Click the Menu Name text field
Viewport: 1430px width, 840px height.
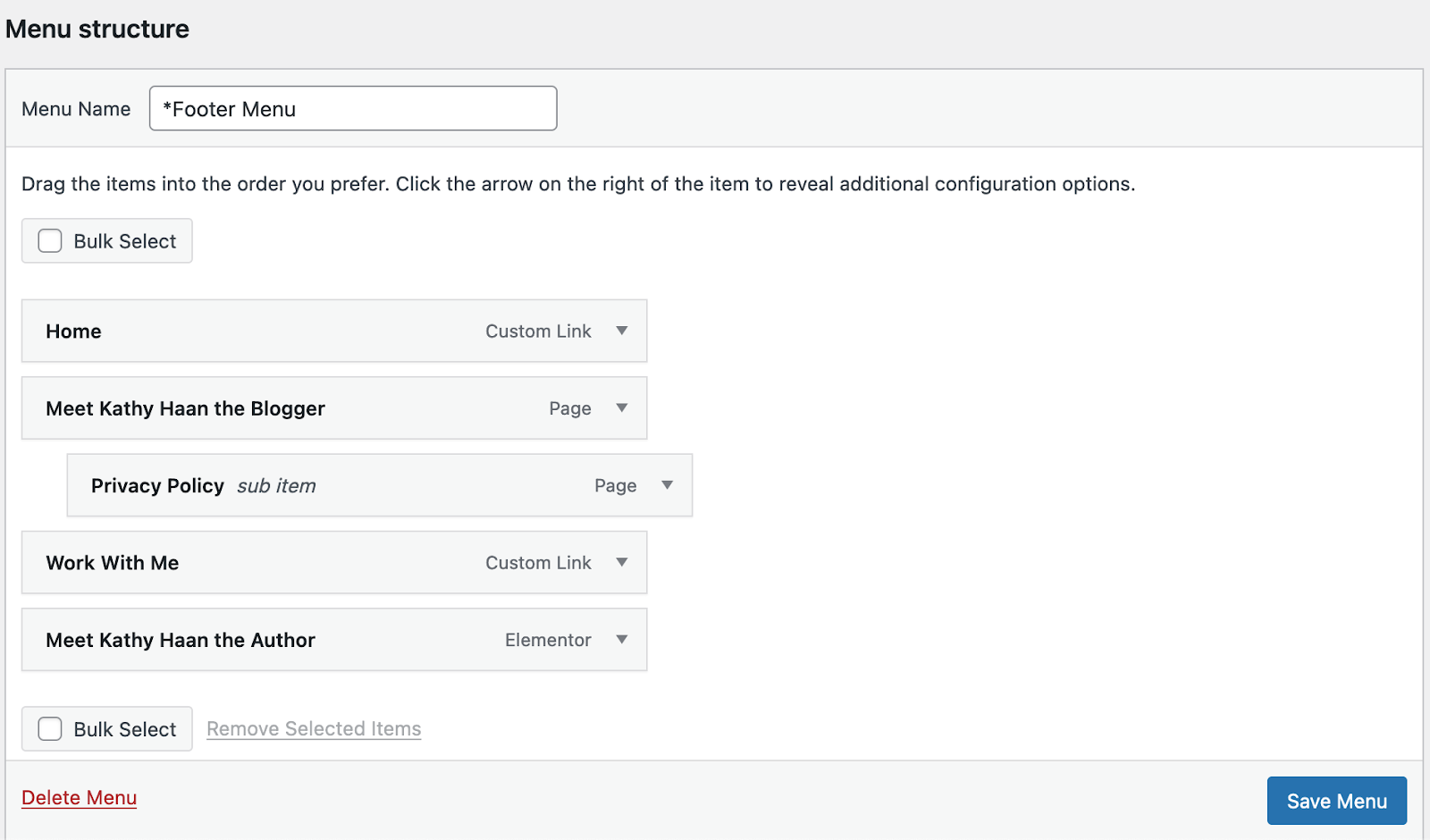coord(353,109)
